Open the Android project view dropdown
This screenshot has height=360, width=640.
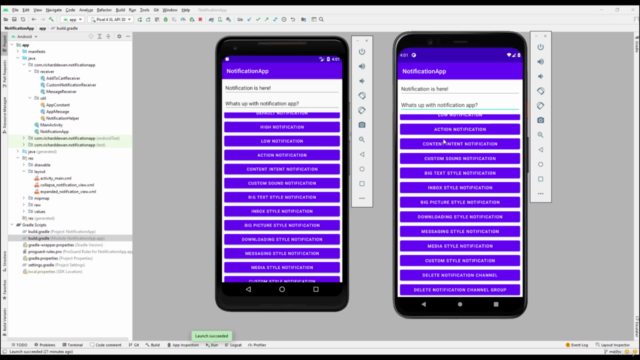click(25, 37)
